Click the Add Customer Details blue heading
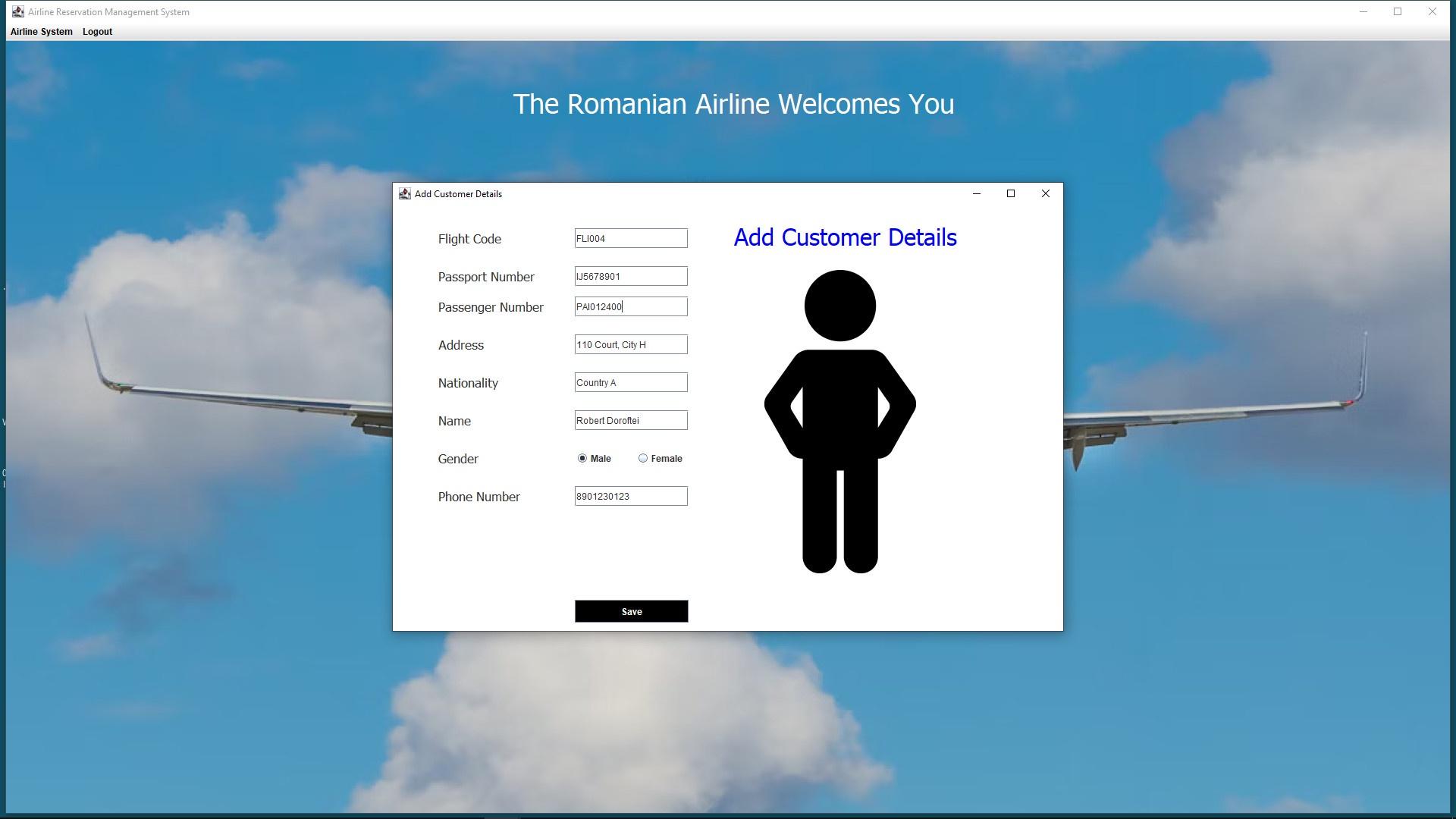 (x=845, y=237)
